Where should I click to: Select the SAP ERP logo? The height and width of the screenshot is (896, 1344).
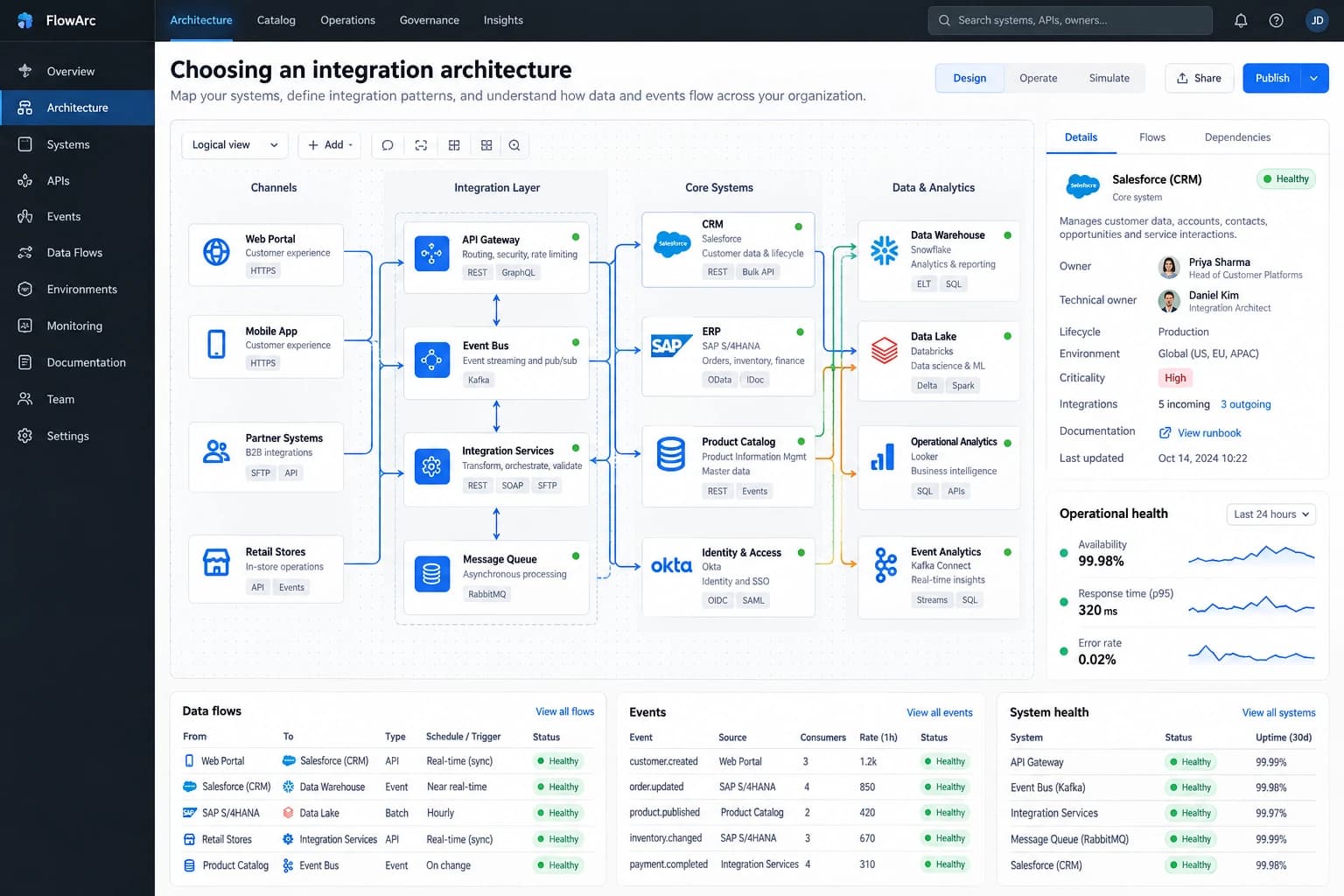pyautogui.click(x=672, y=346)
